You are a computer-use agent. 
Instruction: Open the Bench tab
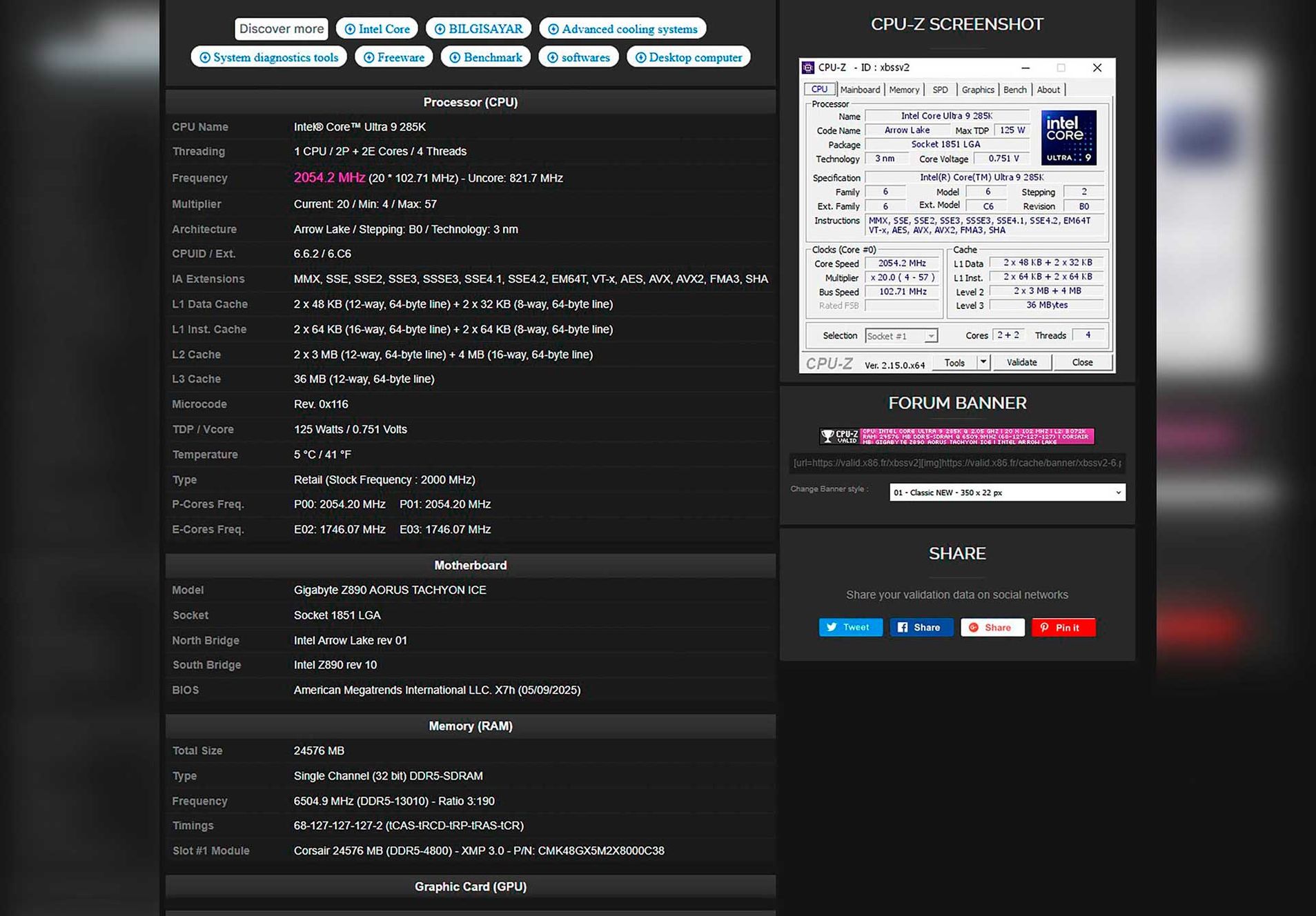1014,90
